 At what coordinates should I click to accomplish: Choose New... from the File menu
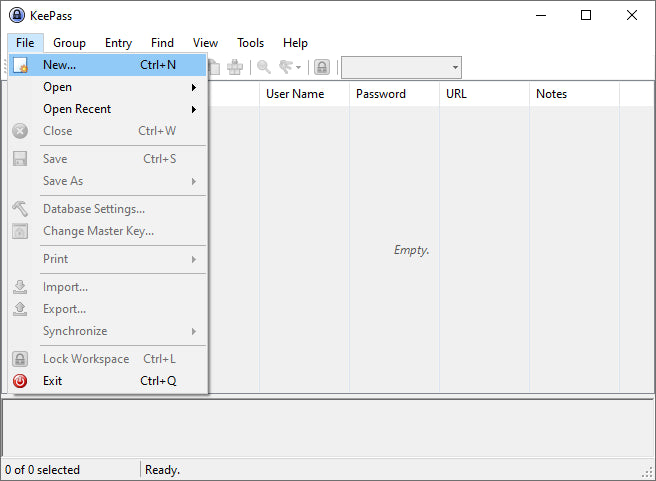pyautogui.click(x=108, y=65)
